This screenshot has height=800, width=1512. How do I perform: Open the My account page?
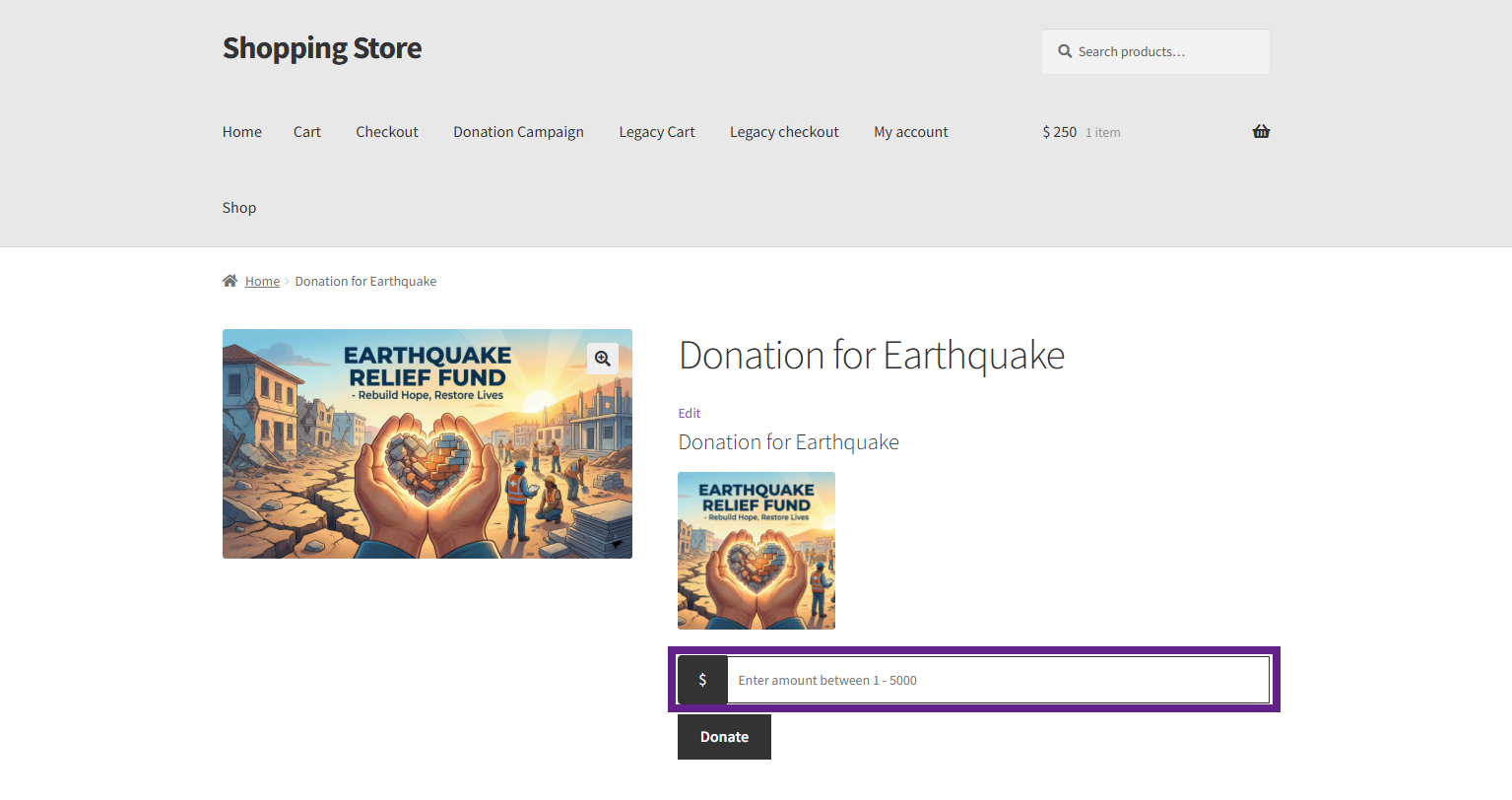(911, 132)
